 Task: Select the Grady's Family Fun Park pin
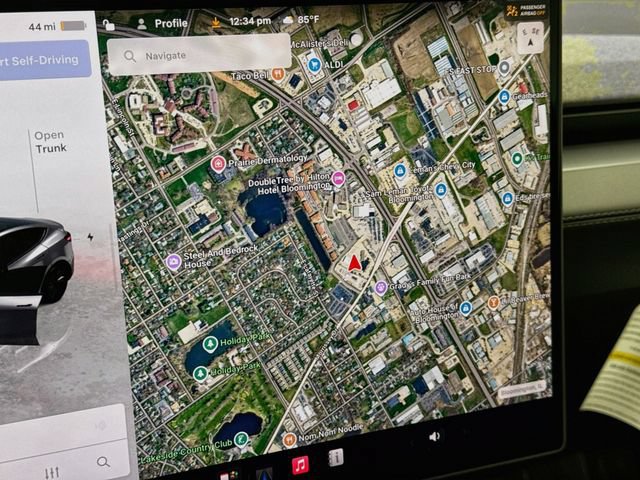pyautogui.click(x=381, y=288)
